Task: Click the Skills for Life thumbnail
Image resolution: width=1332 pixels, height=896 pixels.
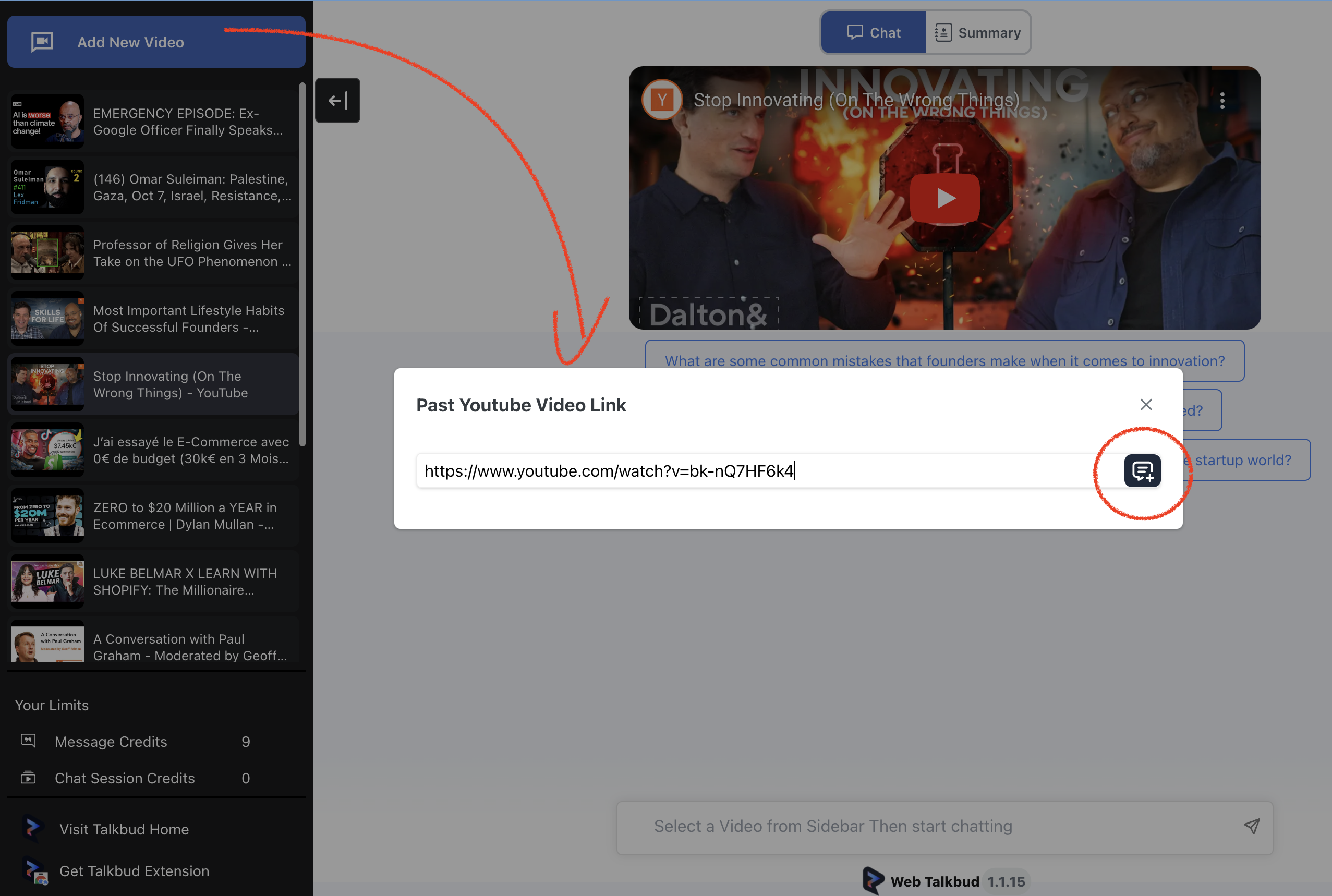Action: click(47, 319)
